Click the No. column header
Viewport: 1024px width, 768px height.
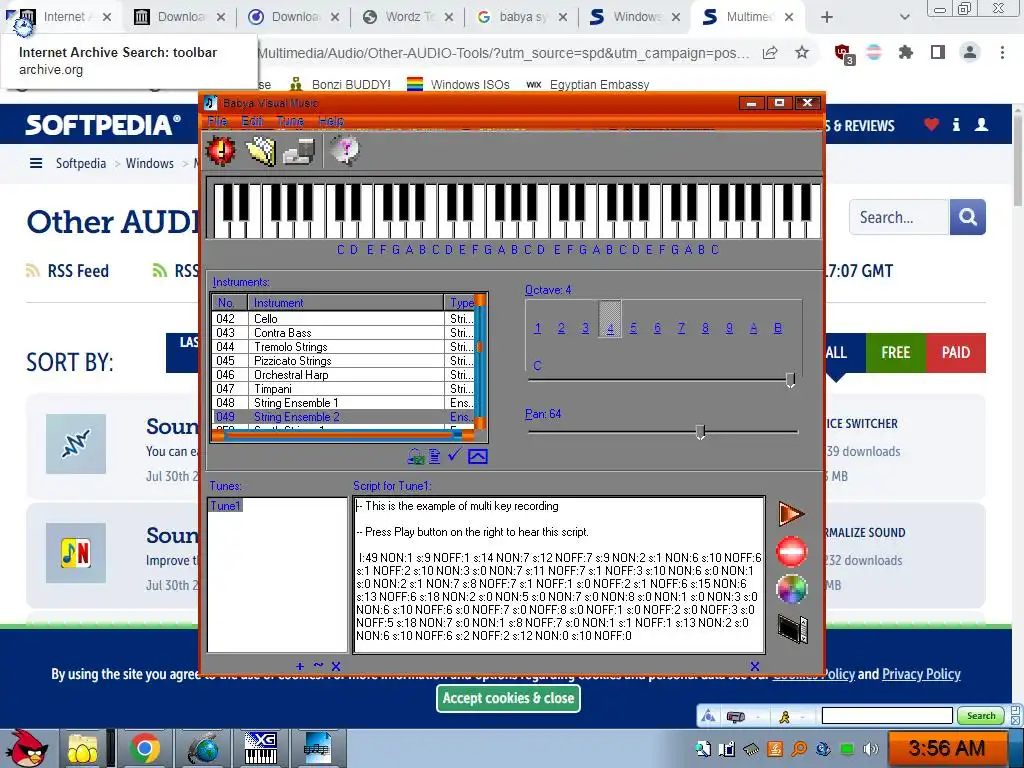(230, 302)
